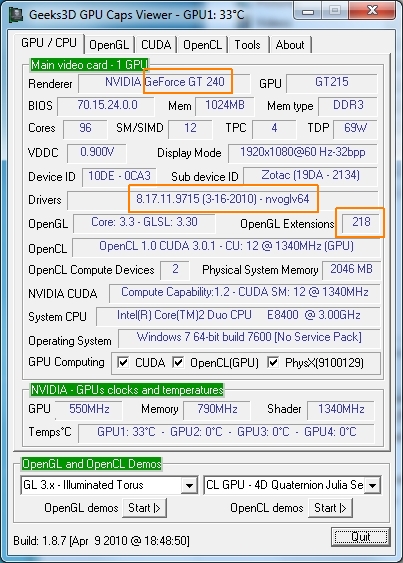Click the OpenGL and OpenCL Demos header
Image resolution: width=403 pixels, height=563 pixels.
92,464
